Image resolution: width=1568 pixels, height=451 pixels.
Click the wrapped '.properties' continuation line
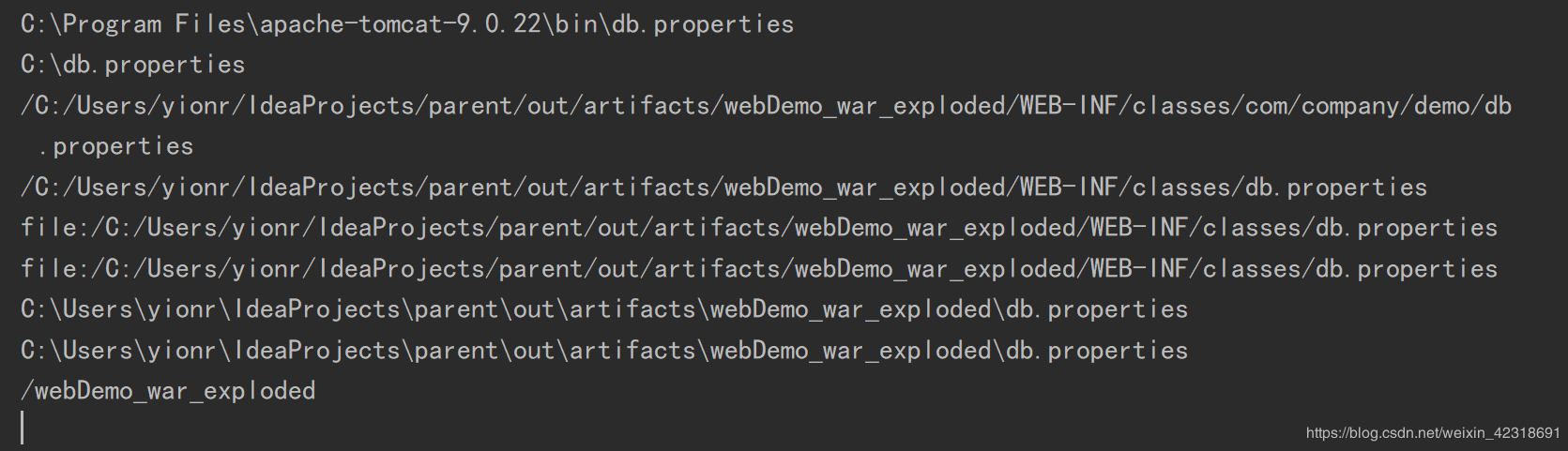[x=115, y=146]
